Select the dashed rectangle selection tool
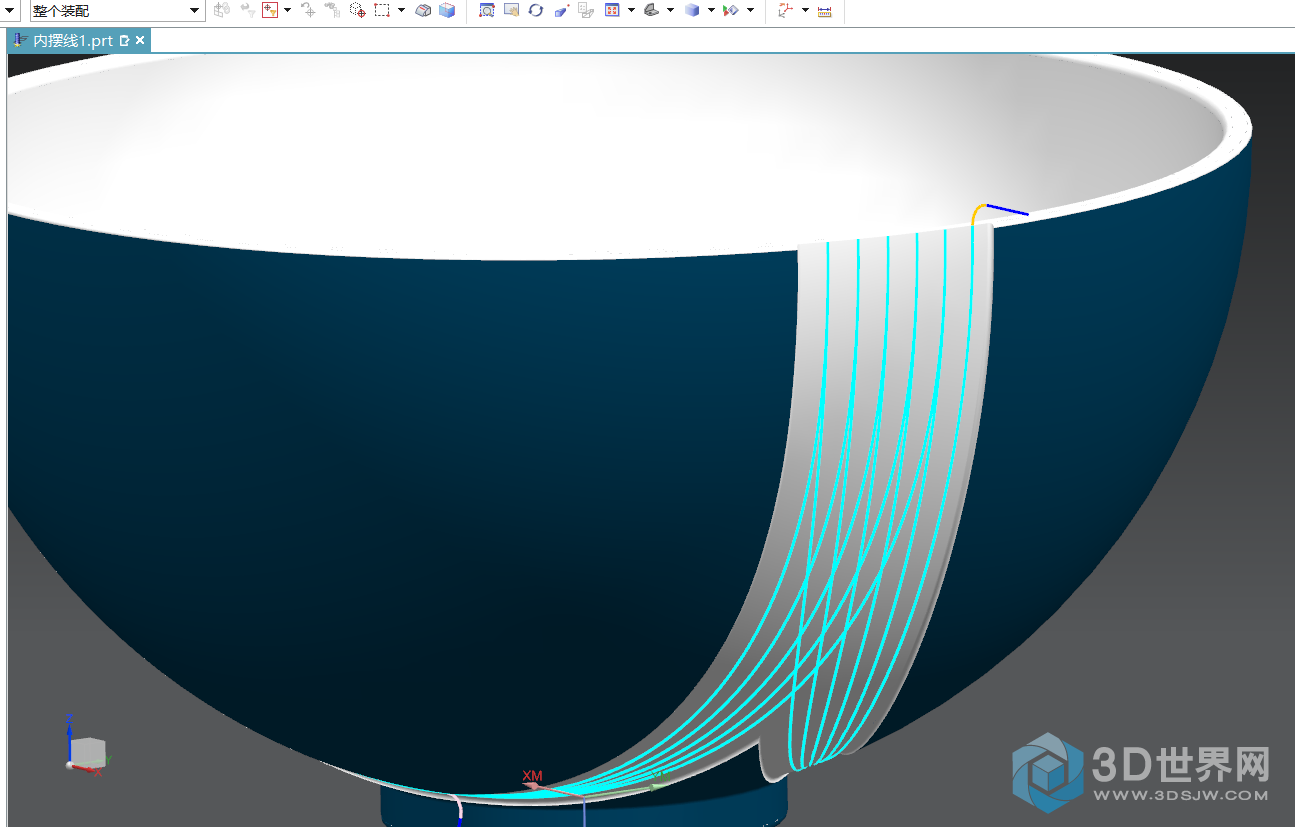 382,10
